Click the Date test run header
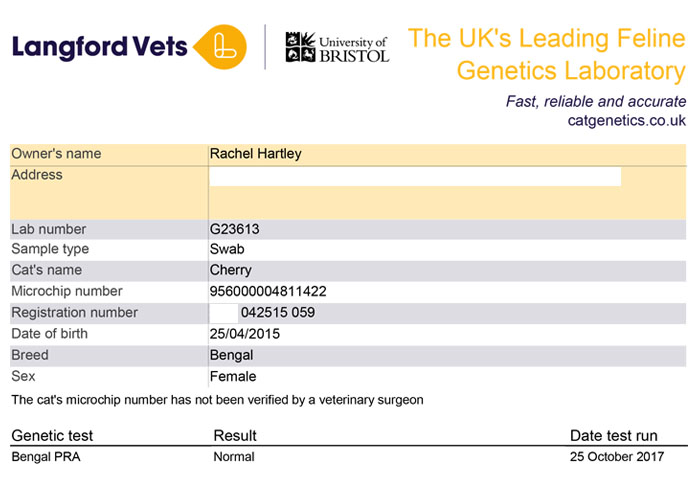 pos(614,436)
